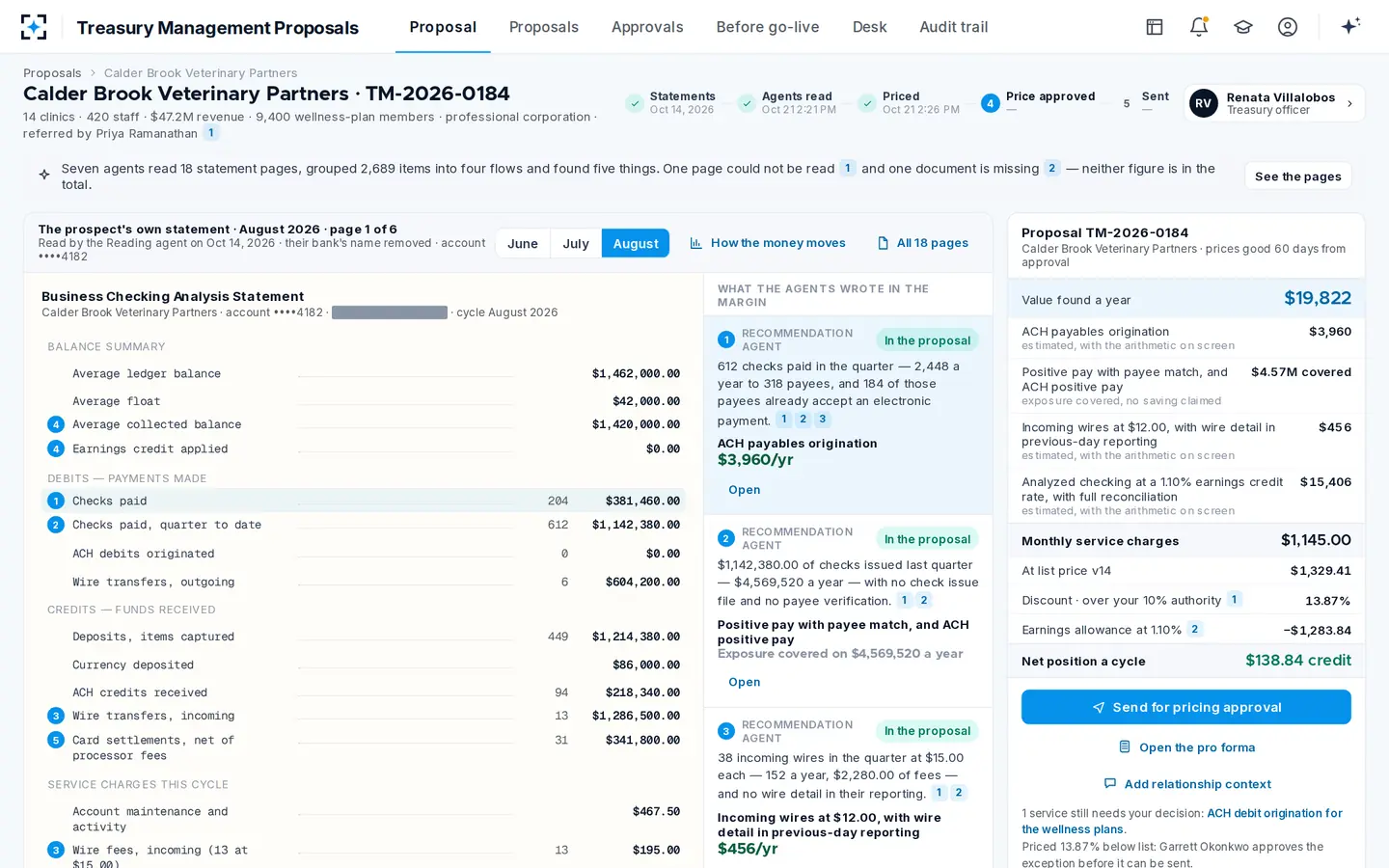Click the checkmark icon beside Priced step
Viewport: 1389px width, 868px height.
click(867, 103)
